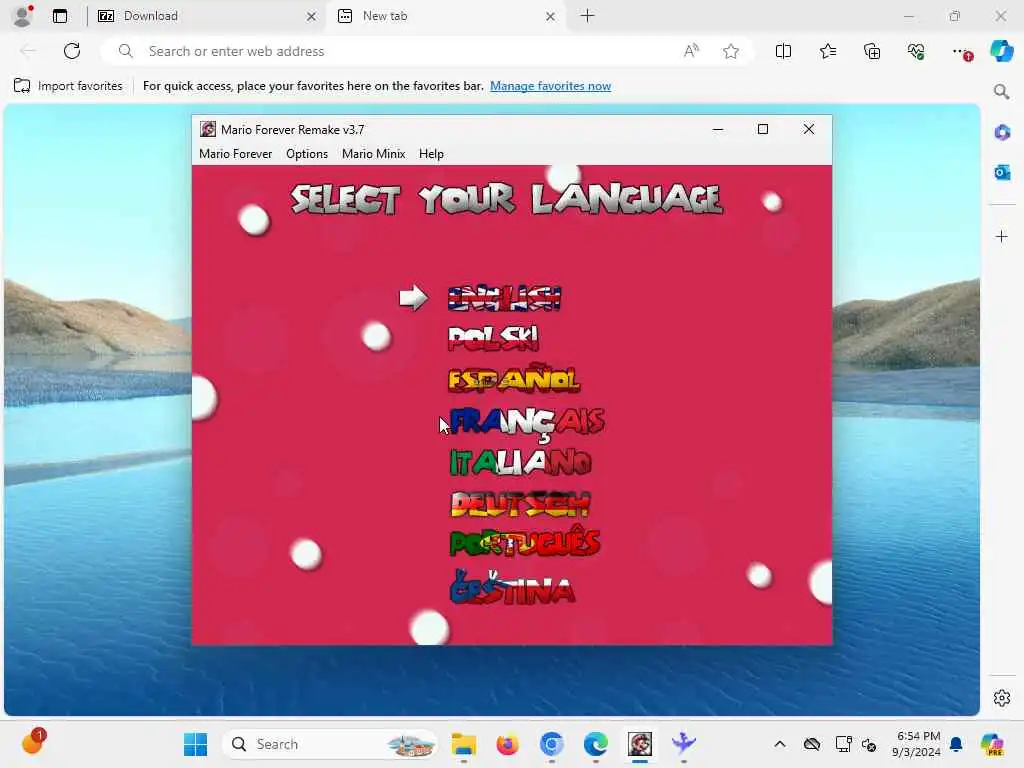
Task: Maximize the Mario Forever Remake window
Action: (x=762, y=129)
